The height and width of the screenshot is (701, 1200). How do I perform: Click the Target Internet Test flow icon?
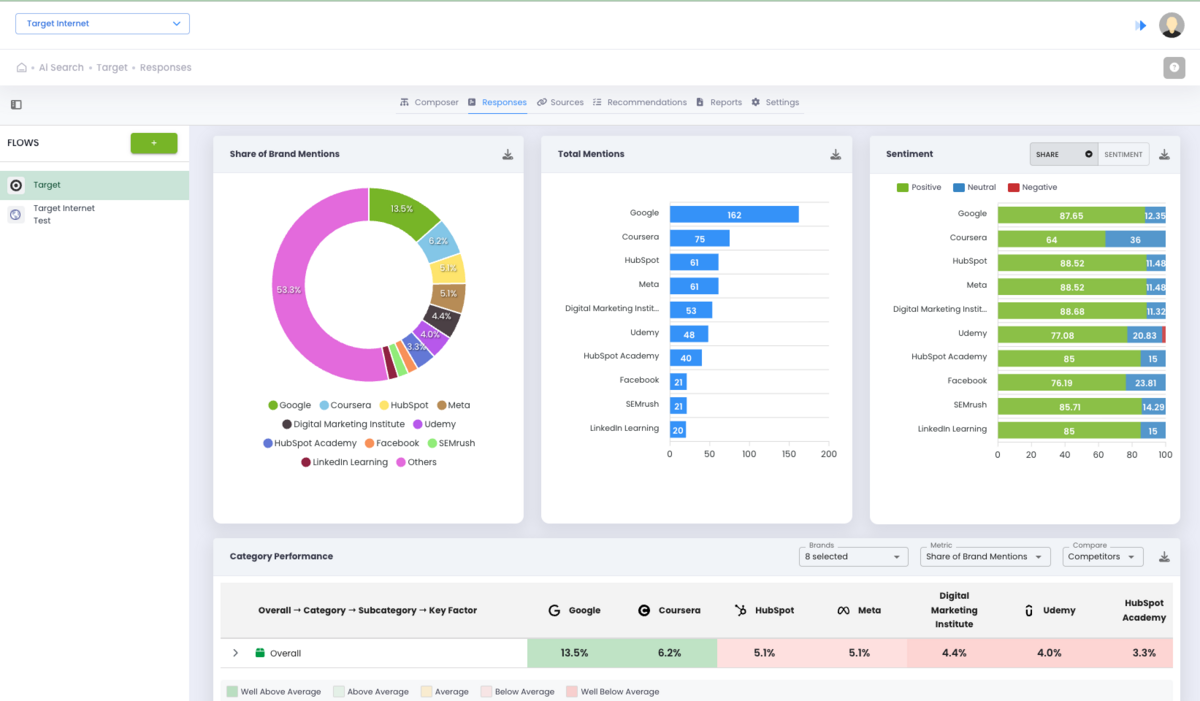(x=16, y=214)
